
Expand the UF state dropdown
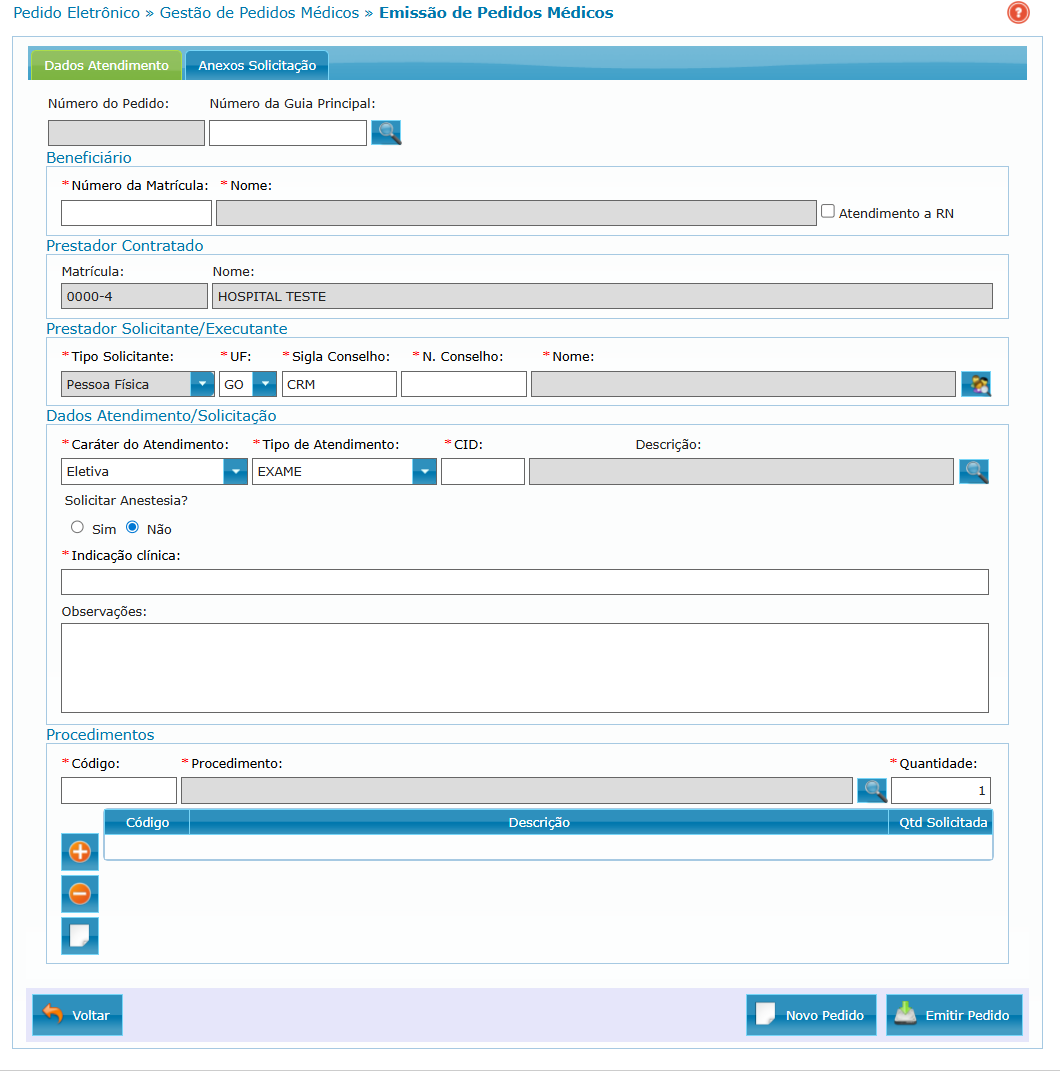tap(264, 384)
